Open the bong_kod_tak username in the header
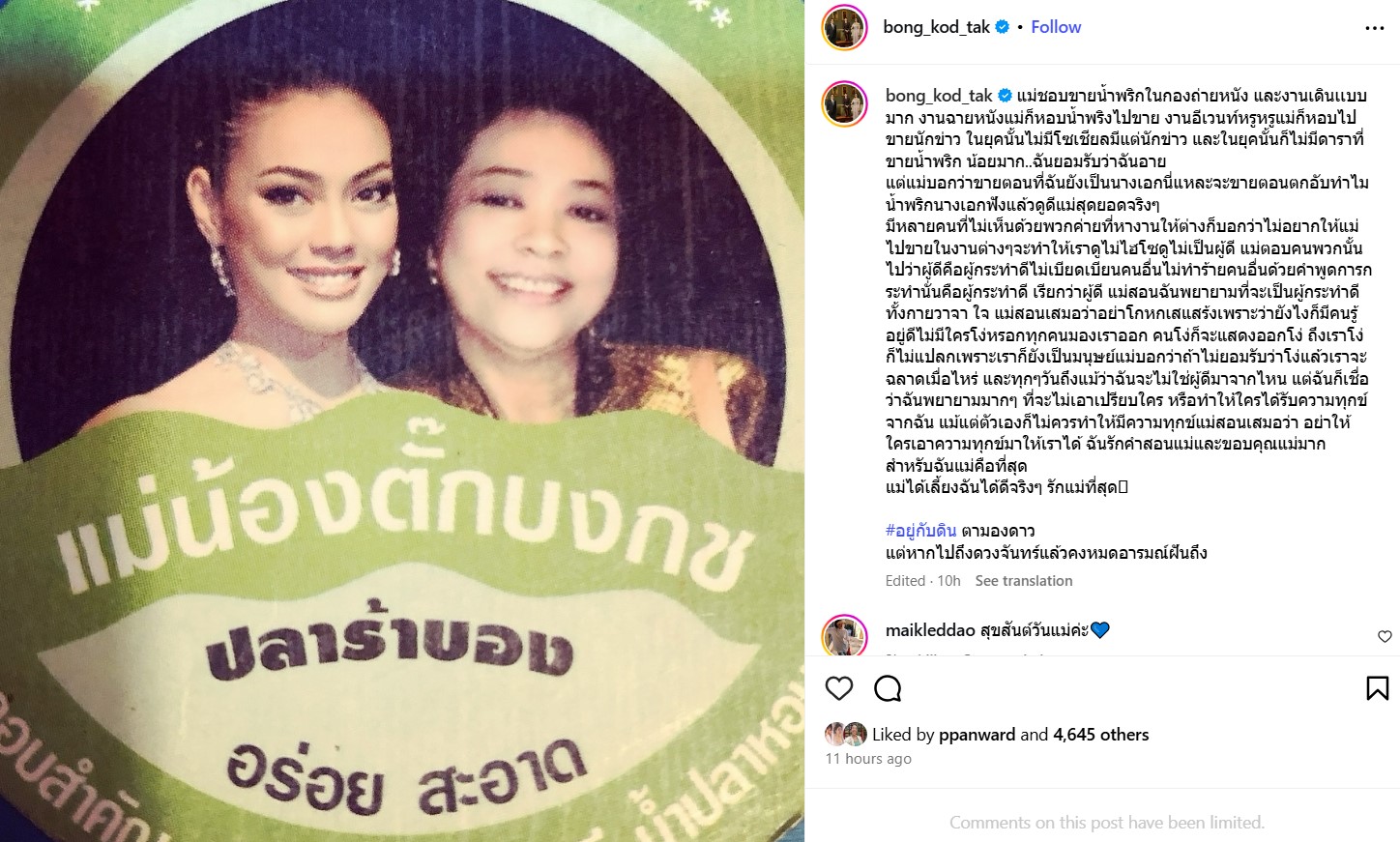 point(936,27)
